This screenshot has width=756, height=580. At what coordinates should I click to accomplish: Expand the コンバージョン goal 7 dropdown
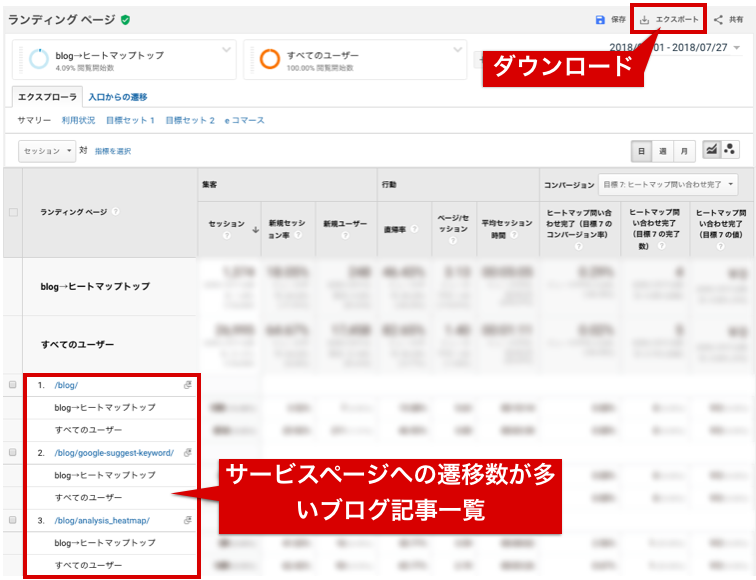666,184
